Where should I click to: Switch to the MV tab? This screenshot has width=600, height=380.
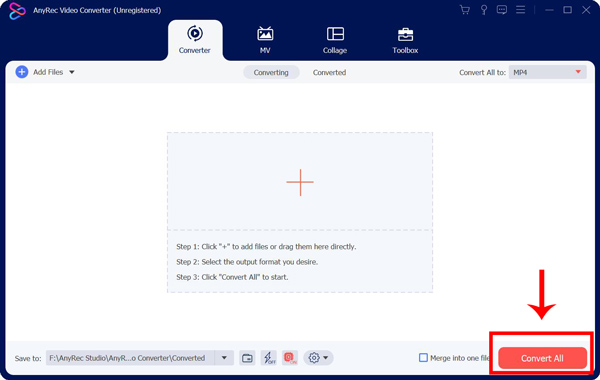point(265,40)
